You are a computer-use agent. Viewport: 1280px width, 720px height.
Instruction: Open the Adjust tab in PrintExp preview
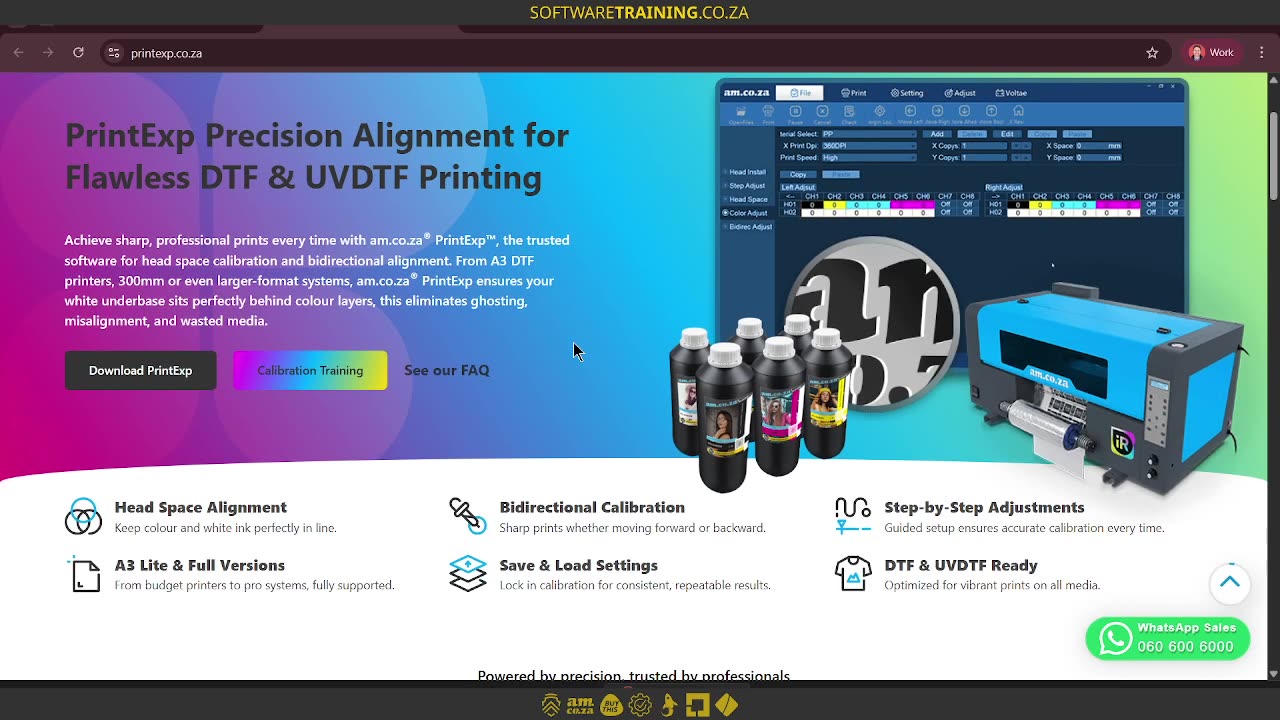click(960, 93)
